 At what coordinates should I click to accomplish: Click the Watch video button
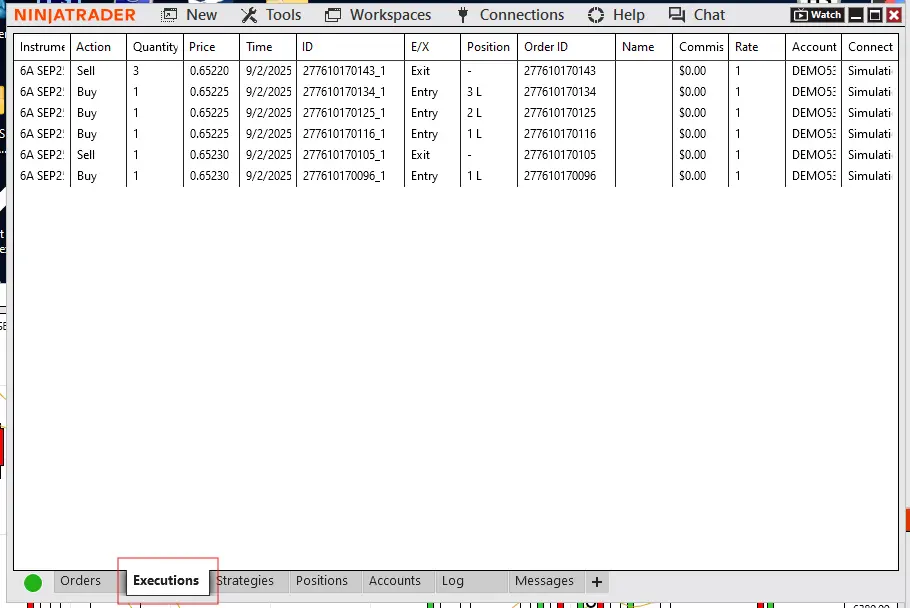pyautogui.click(x=817, y=15)
